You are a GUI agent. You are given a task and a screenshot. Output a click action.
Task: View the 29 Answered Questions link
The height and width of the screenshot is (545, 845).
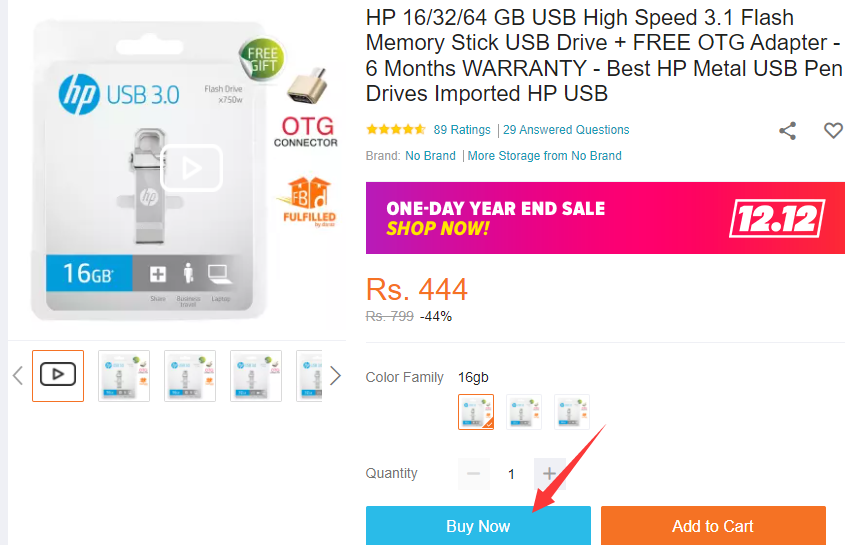566,130
